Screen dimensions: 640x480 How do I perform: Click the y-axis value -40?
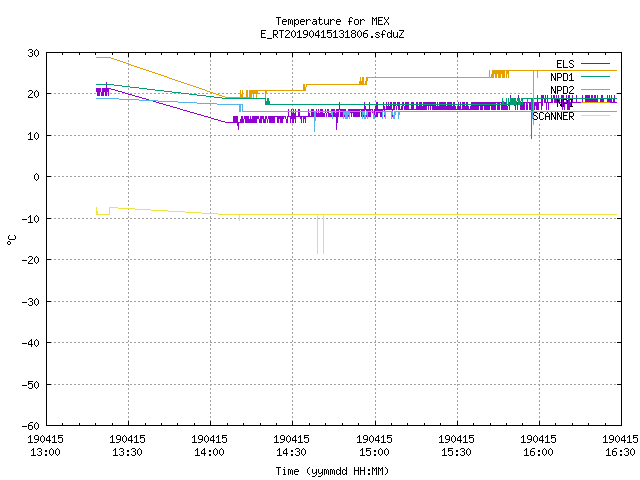click(31, 343)
